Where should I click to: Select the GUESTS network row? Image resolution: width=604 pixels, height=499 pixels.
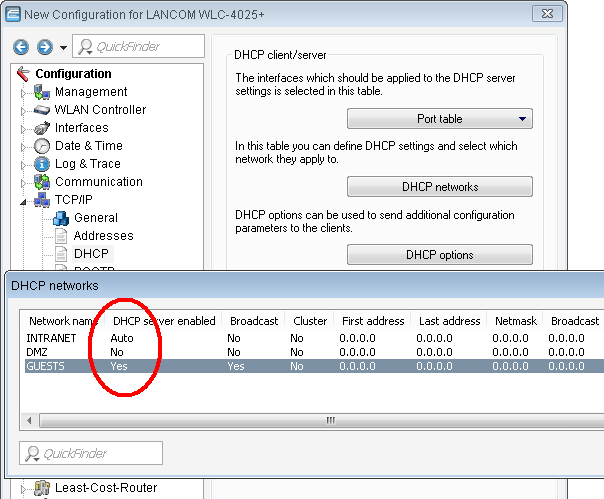pyautogui.click(x=300, y=367)
